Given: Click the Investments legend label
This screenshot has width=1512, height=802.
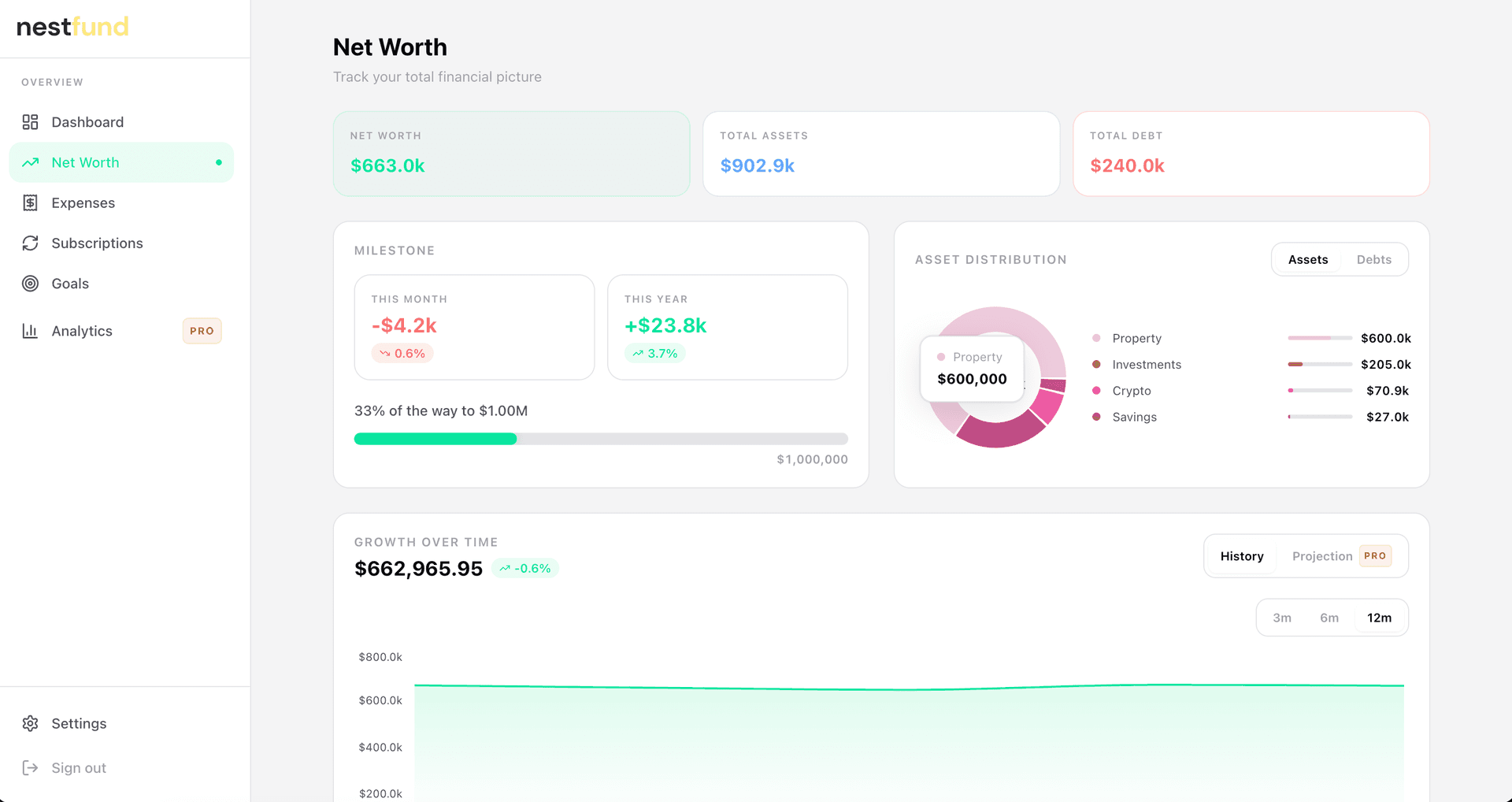Looking at the screenshot, I should coord(1147,364).
